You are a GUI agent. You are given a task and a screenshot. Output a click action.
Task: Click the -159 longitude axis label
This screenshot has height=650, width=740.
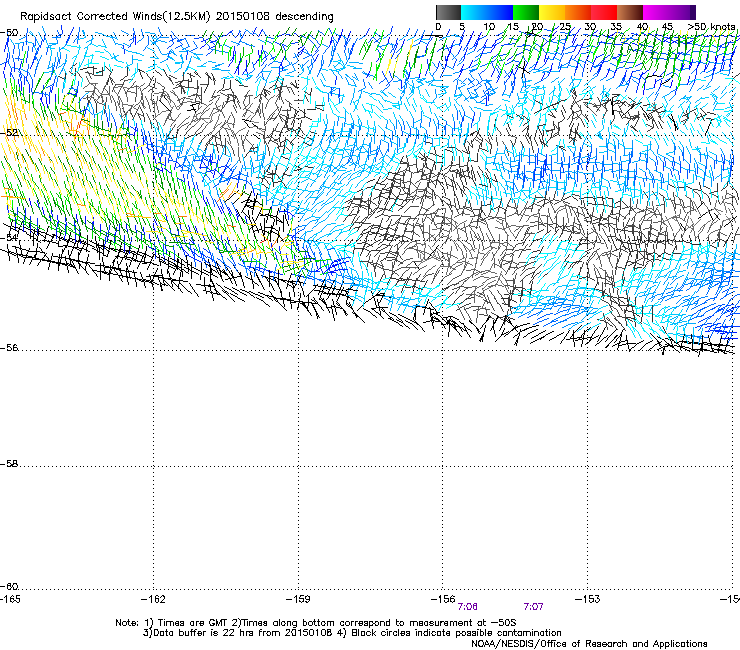click(x=298, y=599)
